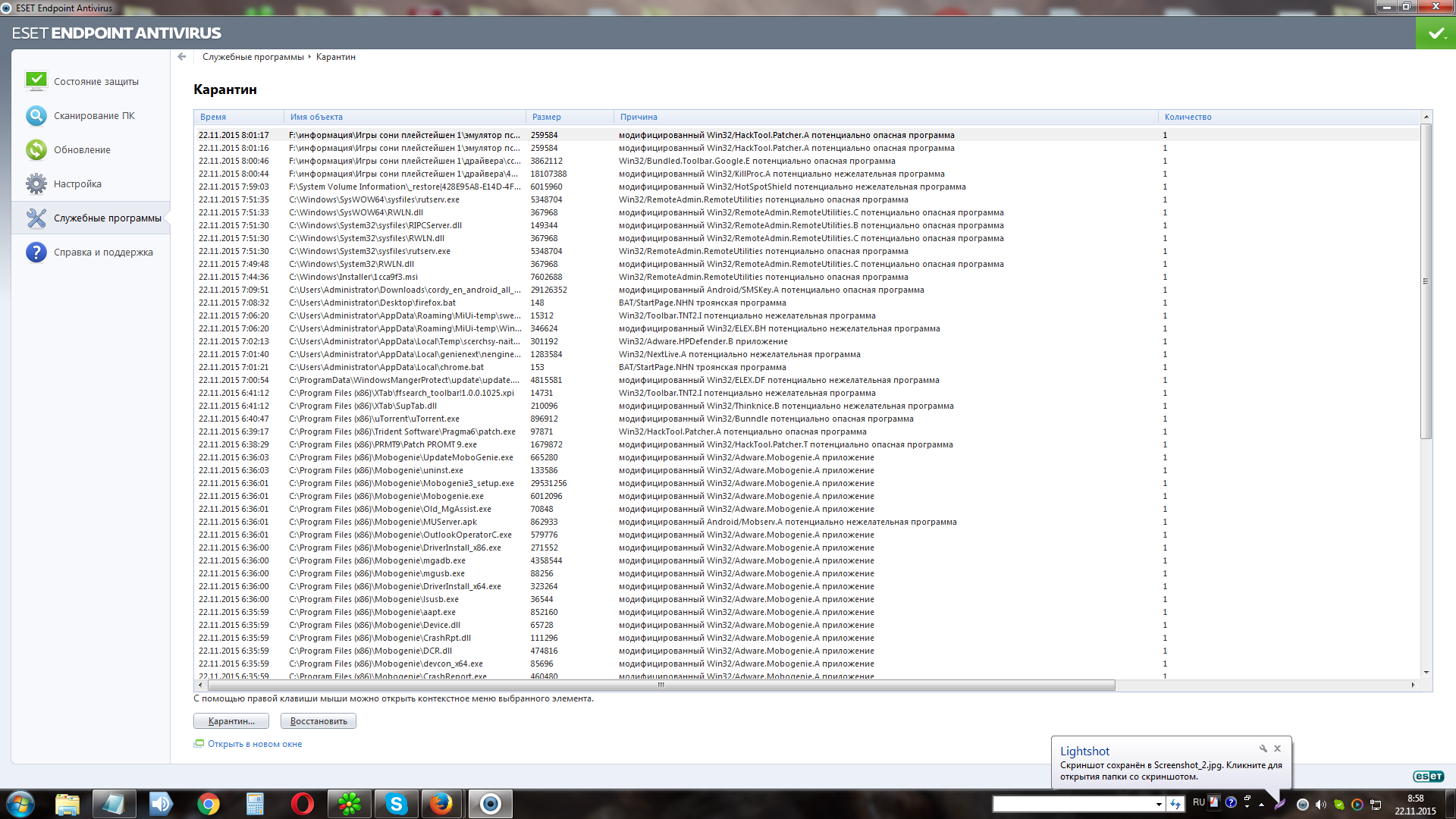Click the ESET eye tray icon
The width and height of the screenshot is (1456, 819).
[1303, 805]
